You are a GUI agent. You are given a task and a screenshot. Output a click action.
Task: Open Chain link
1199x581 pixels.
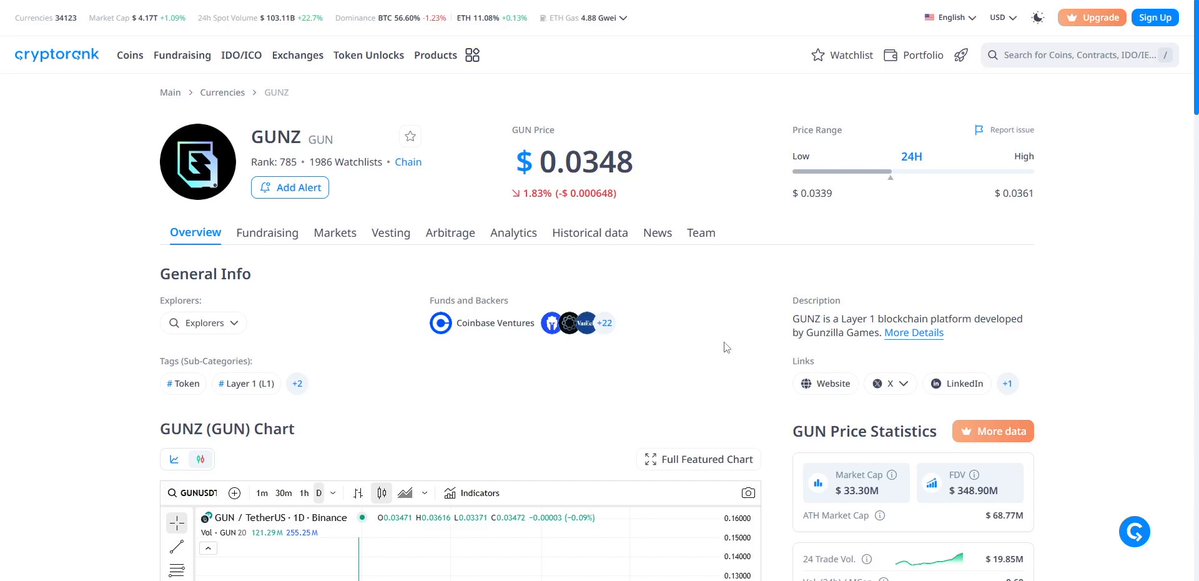408,162
